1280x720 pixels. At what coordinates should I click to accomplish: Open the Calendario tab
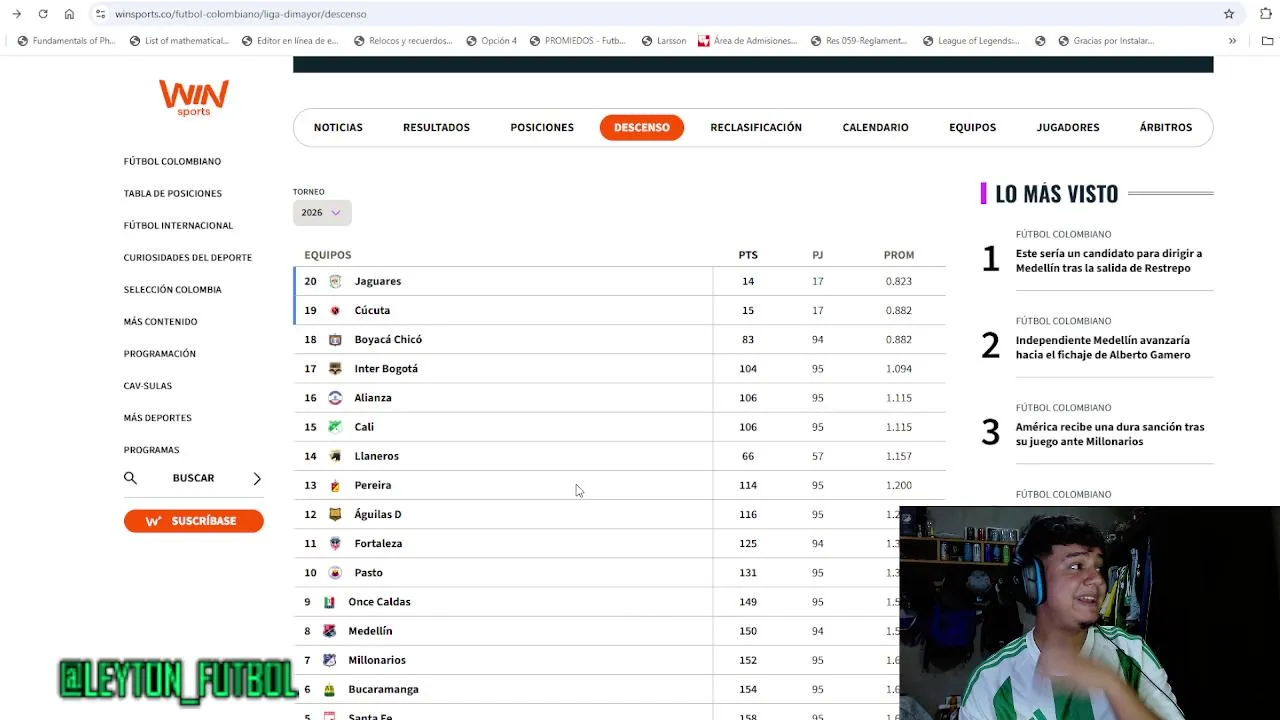coord(875,127)
